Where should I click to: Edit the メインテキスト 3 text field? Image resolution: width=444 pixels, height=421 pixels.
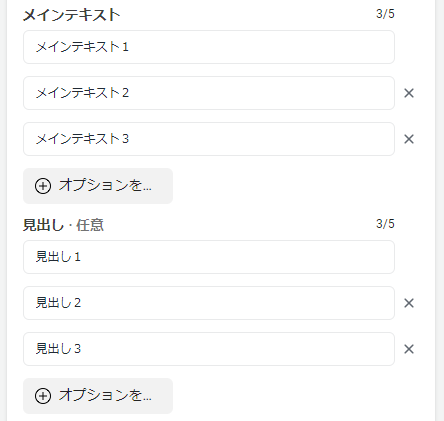pos(209,139)
